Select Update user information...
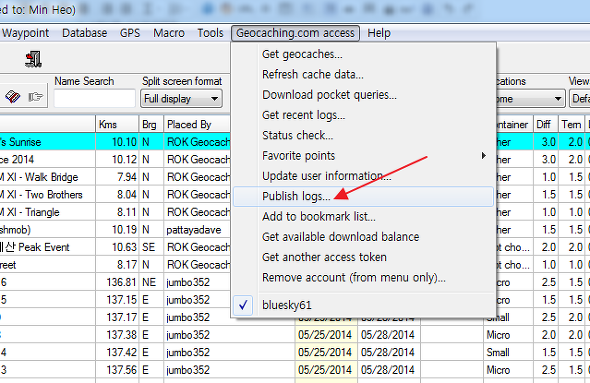 [x=363, y=176]
